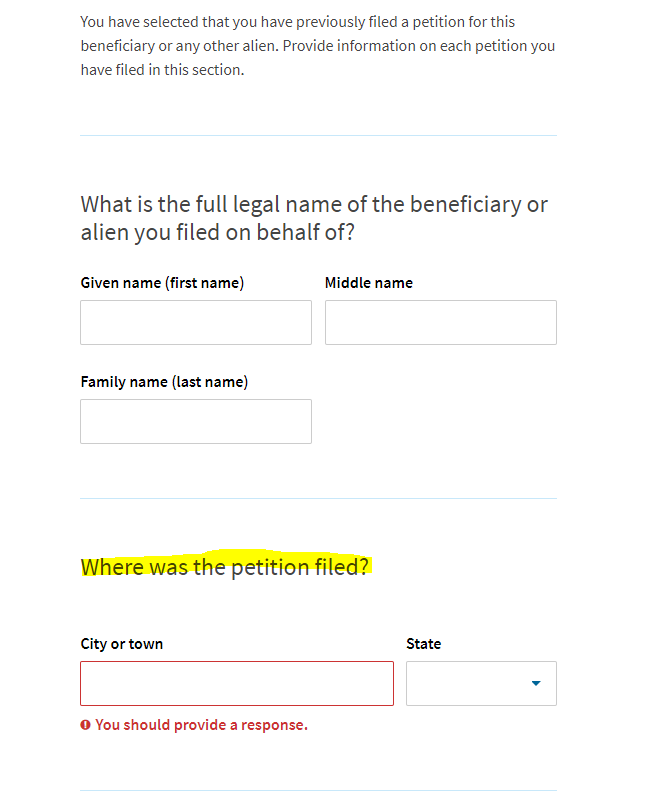Click the red error exclamation icon
The height and width of the screenshot is (811, 657).
(x=85, y=725)
